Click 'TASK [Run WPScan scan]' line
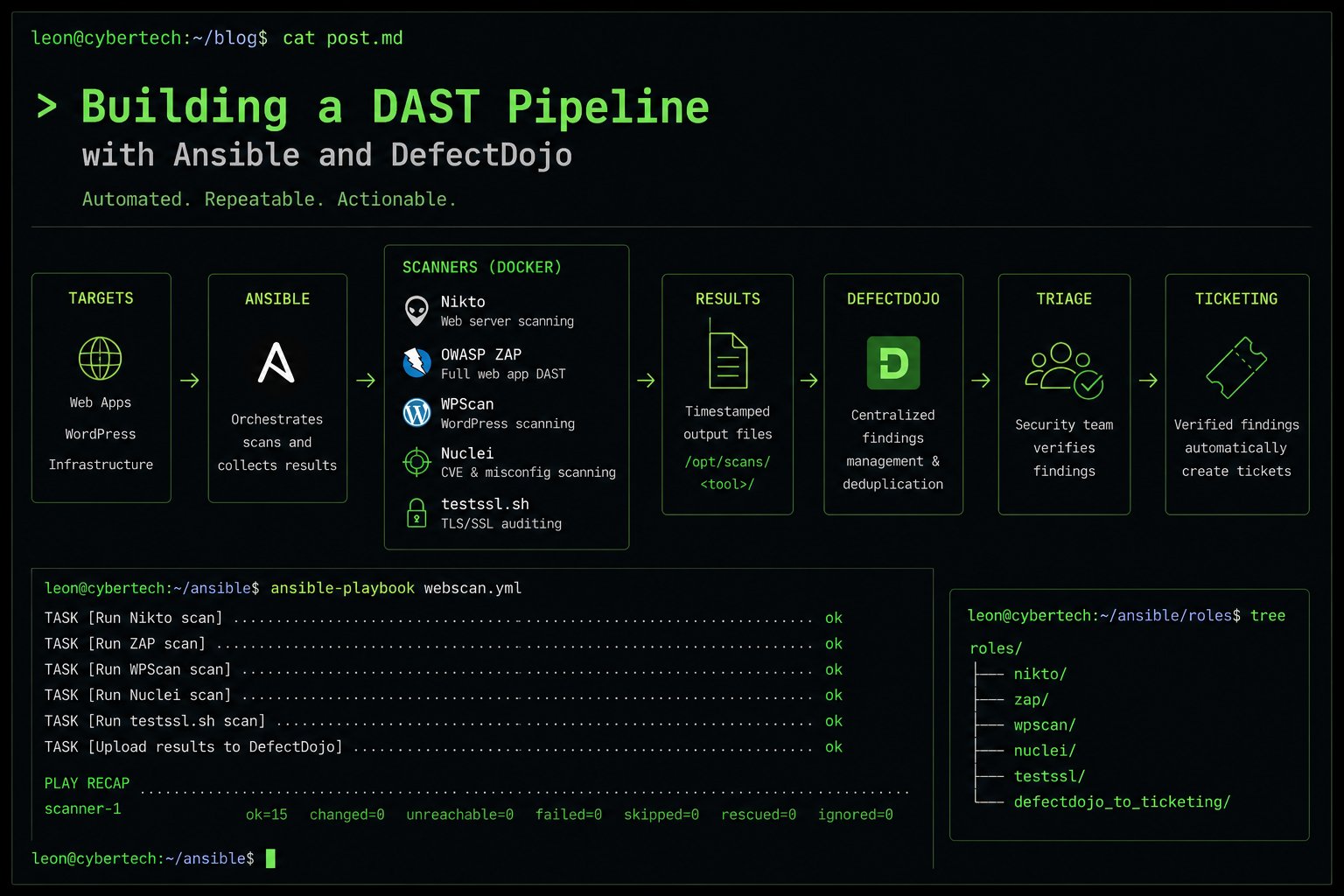Image resolution: width=1344 pixels, height=896 pixels. (138, 669)
